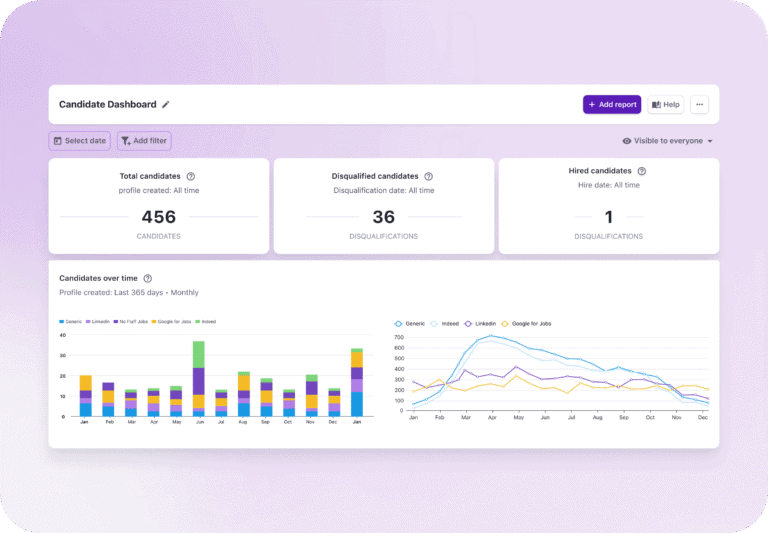Click 'Hire date: All time' text
The image size is (768, 533).
[x=609, y=185]
